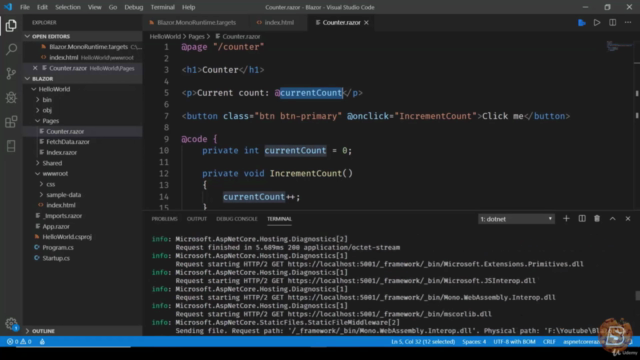Switch to the Debug Console tab

pyautogui.click(x=237, y=219)
